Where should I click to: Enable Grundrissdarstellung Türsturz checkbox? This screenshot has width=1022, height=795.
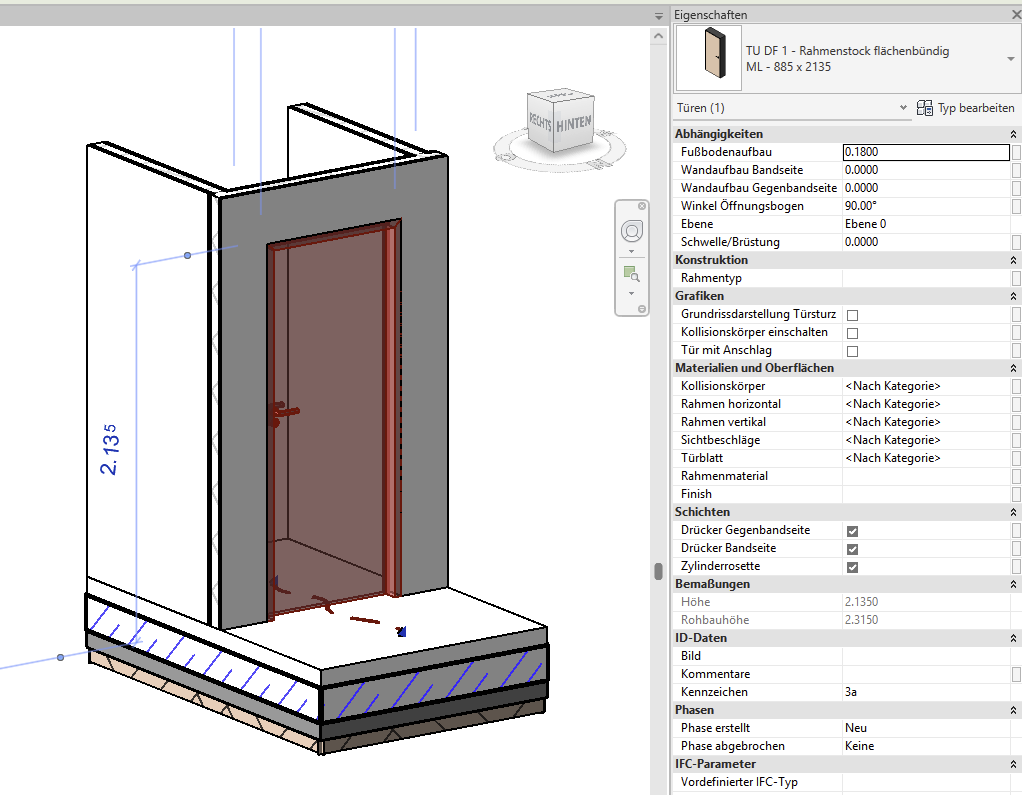coord(852,315)
